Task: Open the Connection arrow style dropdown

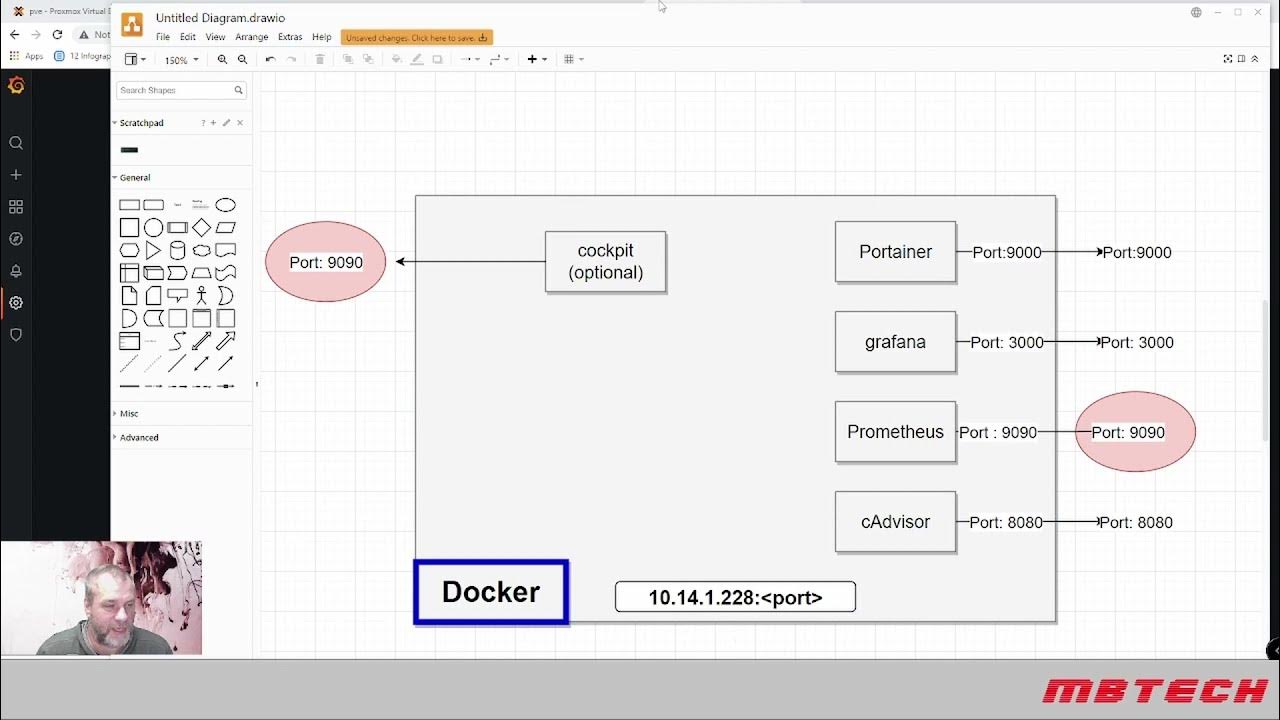Action: coord(470,60)
